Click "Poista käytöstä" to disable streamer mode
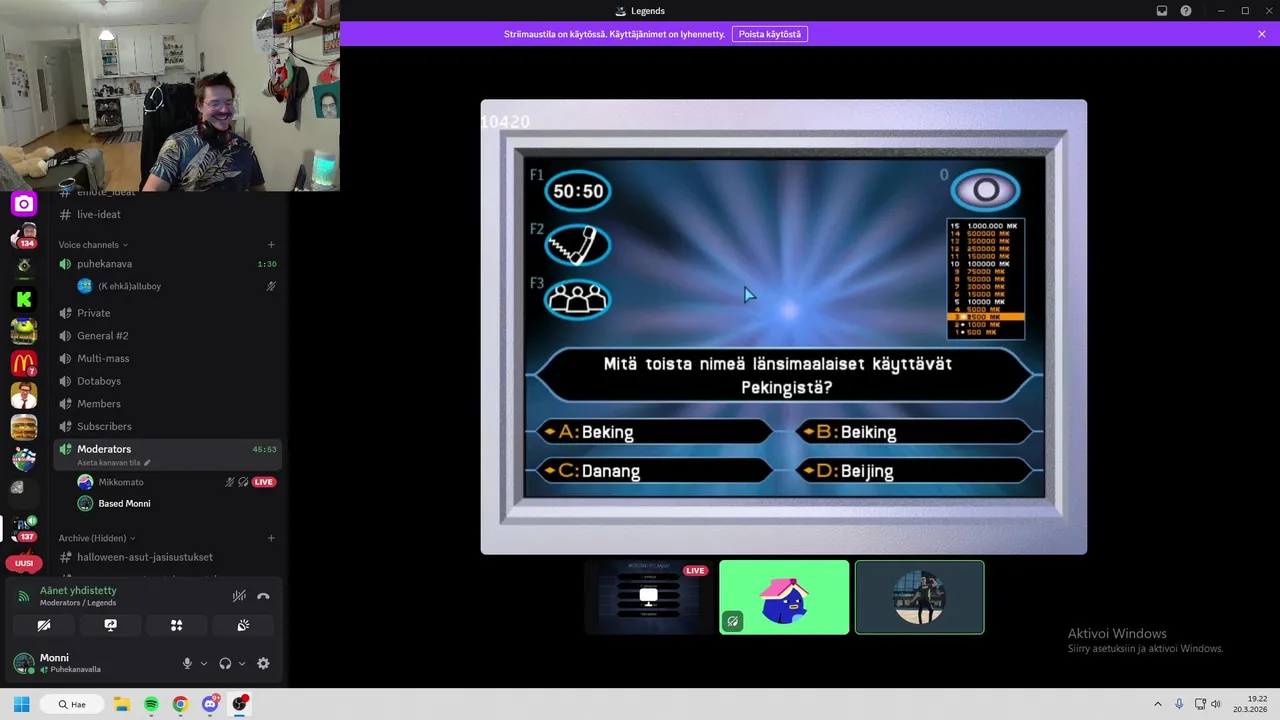This screenshot has height=720, width=1280. pos(770,34)
